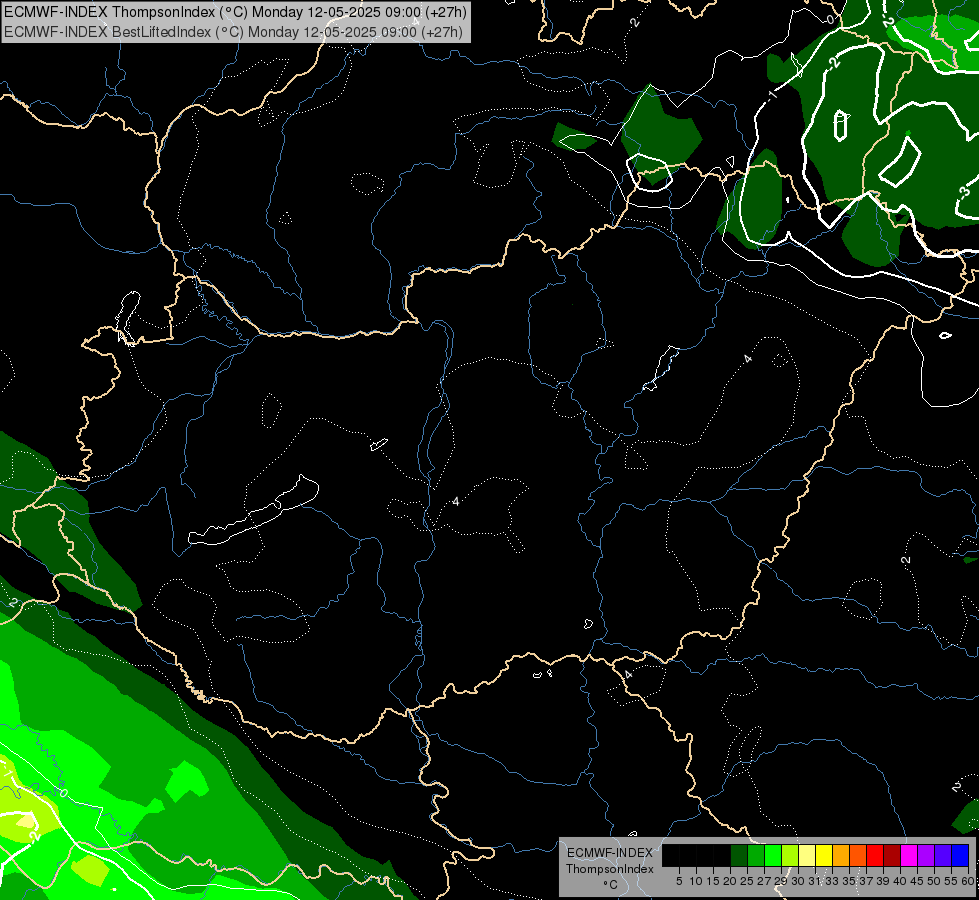Click the dark green 20–25 legend swatch
979x900 pixels.
click(739, 856)
